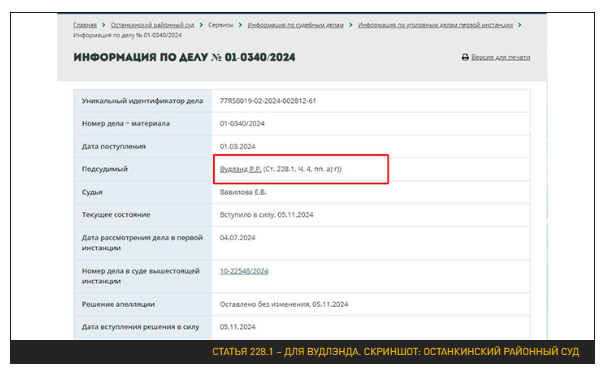Click the Судья label
Image resolution: width=600 pixels, height=370 pixels.
(92, 192)
